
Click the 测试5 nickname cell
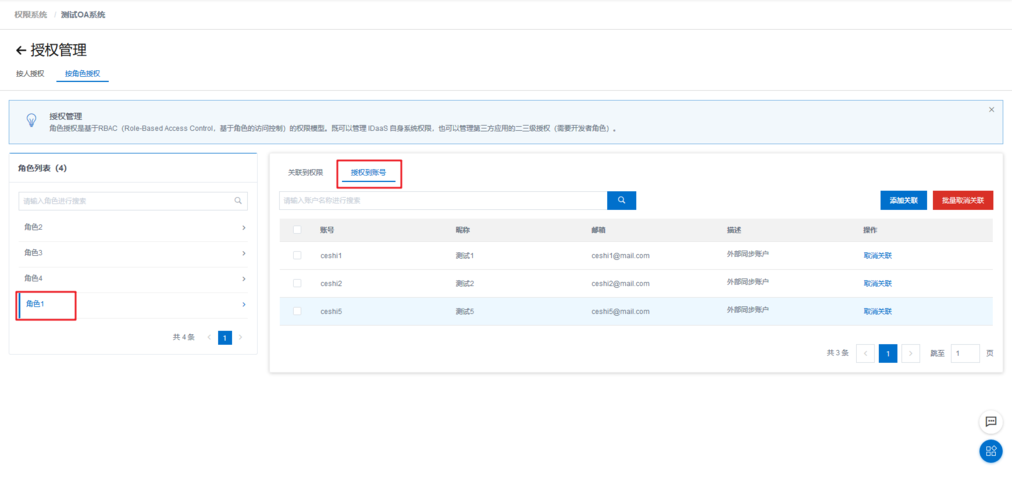click(465, 311)
